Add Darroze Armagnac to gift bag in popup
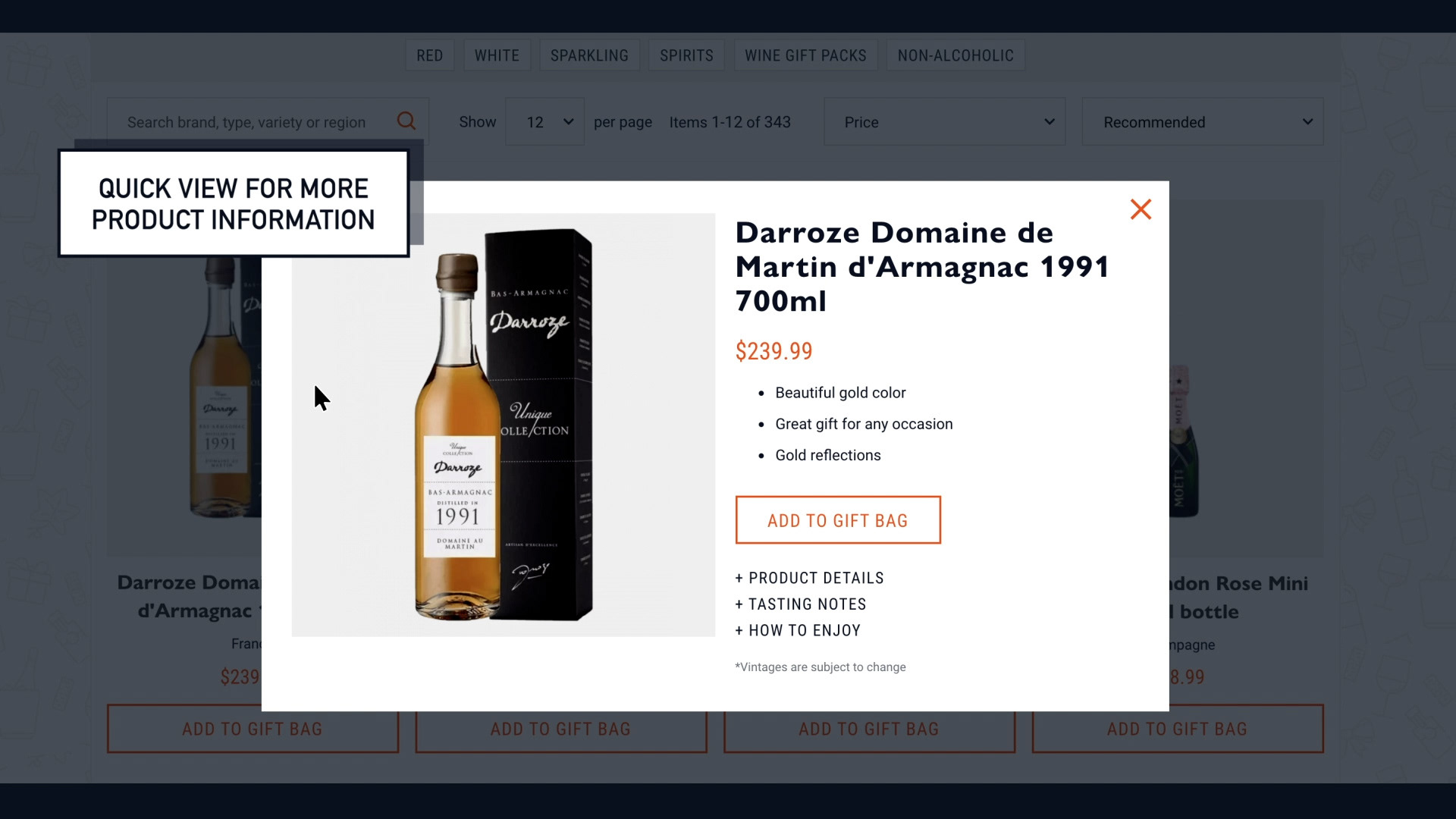This screenshot has height=819, width=1456. tap(838, 520)
